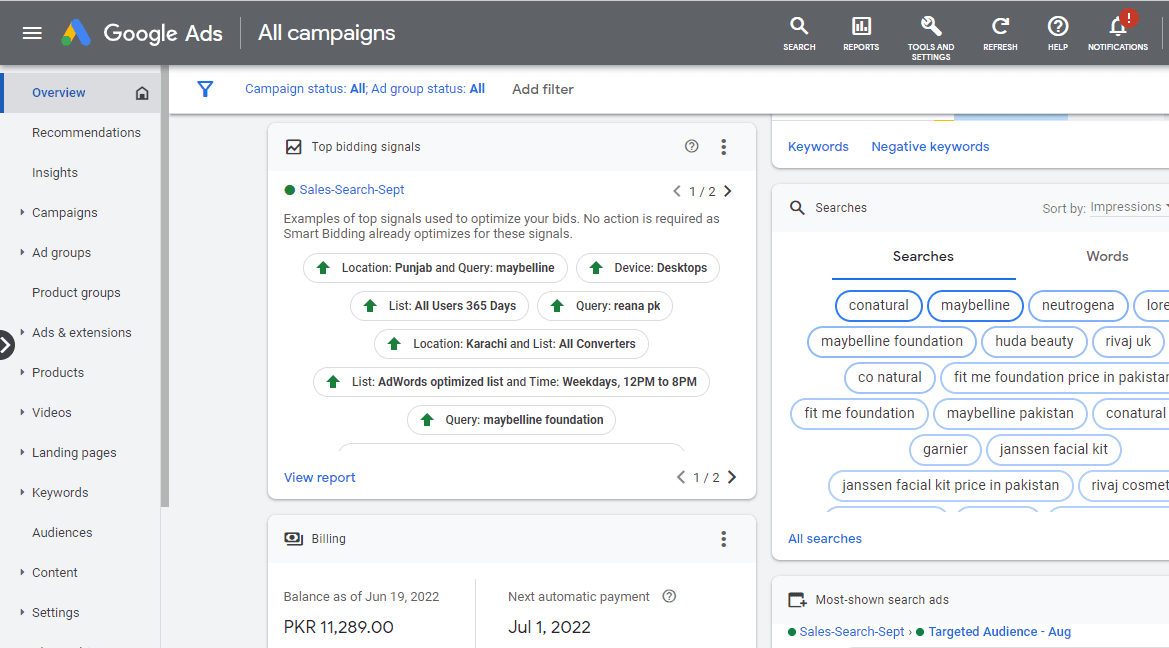
Task: Open help for Next automatic payment
Action: [x=669, y=596]
